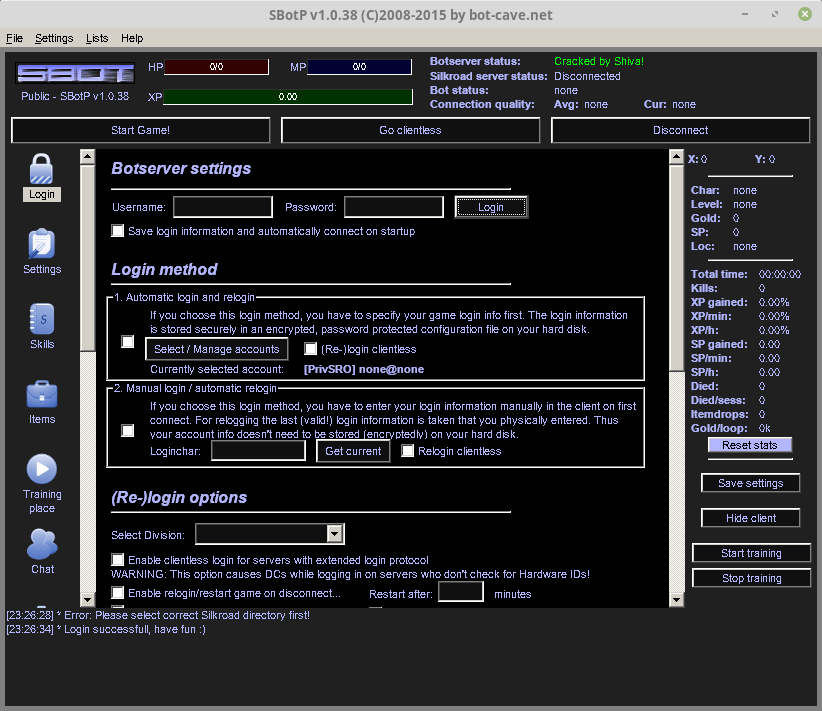Click the 'Login successfull, have fun' log line
The width and height of the screenshot is (822, 711).
click(x=106, y=629)
